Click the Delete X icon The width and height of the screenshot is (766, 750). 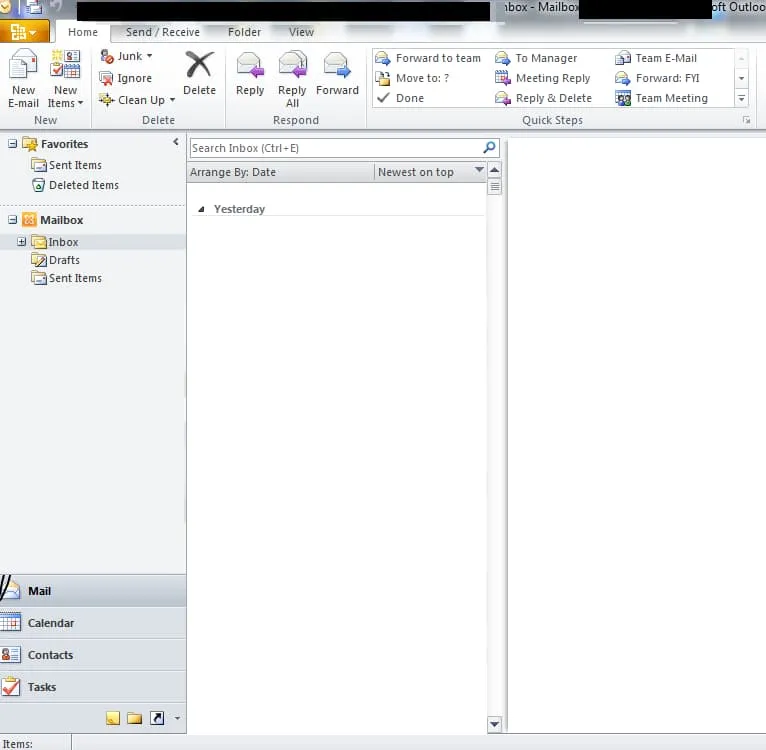click(199, 66)
